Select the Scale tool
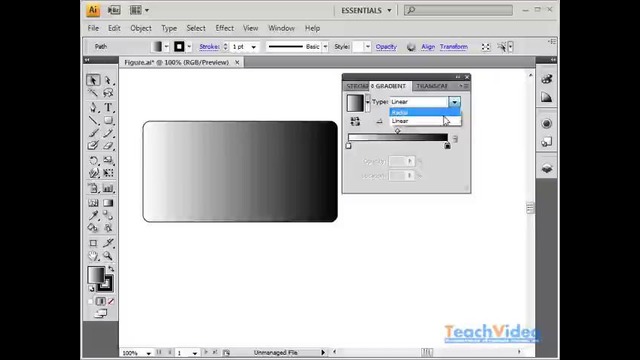 tap(108, 160)
